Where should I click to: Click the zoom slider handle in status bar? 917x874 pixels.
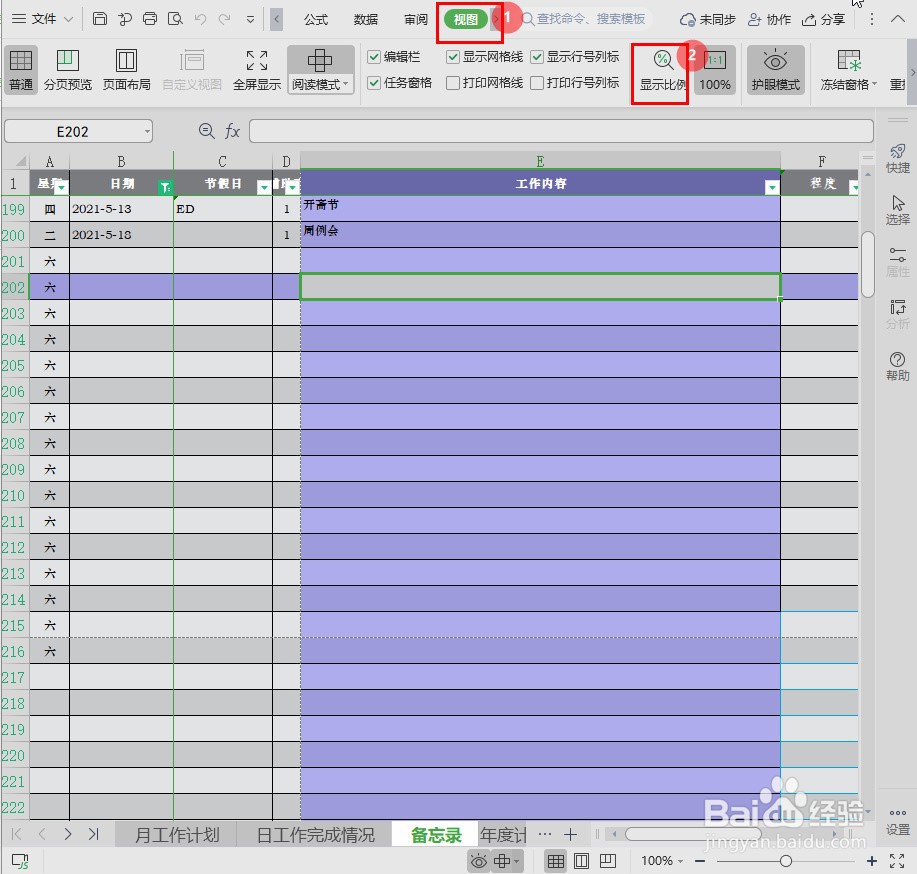coord(785,861)
